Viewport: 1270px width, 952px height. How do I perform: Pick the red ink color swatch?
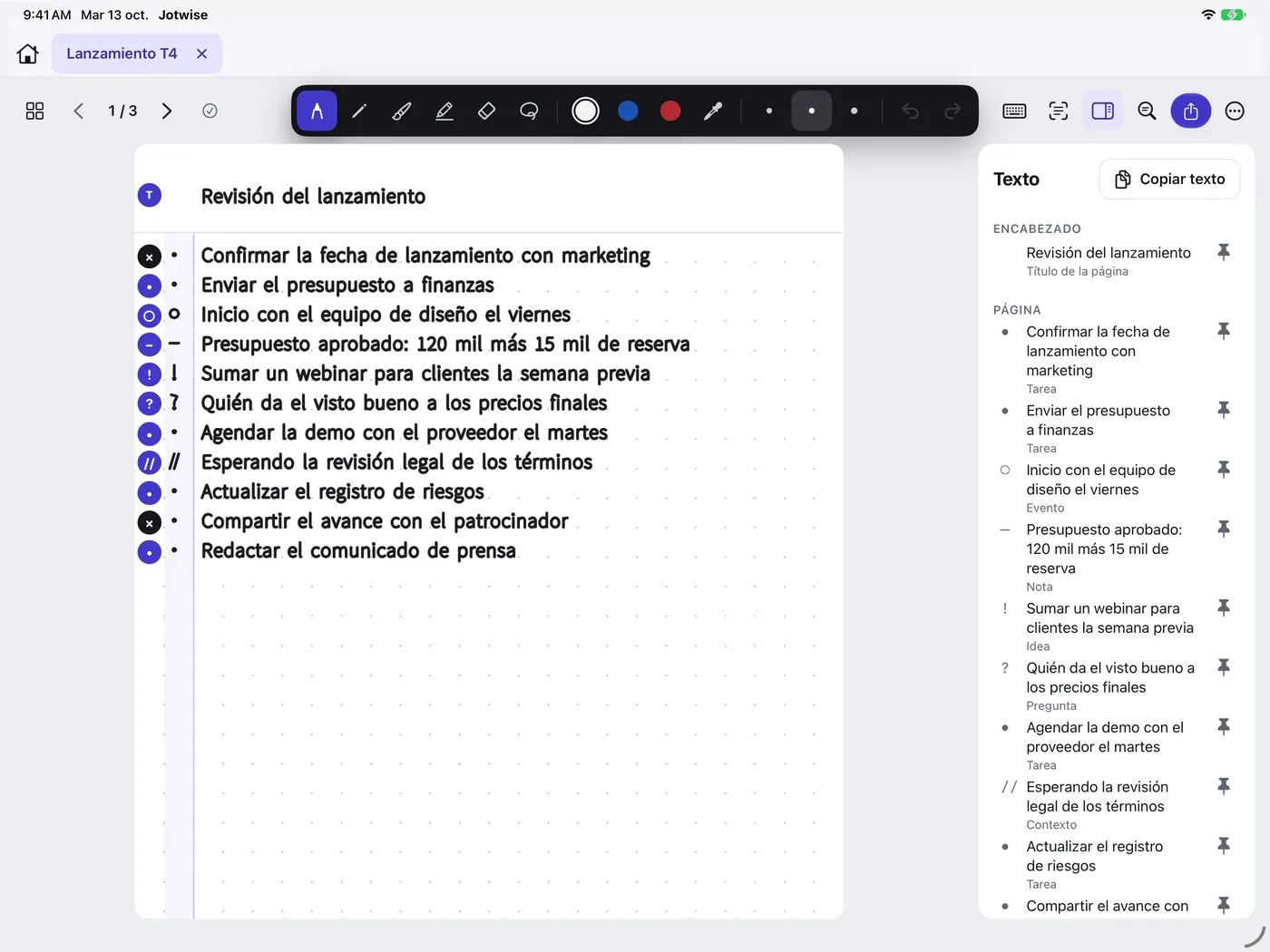coord(670,111)
